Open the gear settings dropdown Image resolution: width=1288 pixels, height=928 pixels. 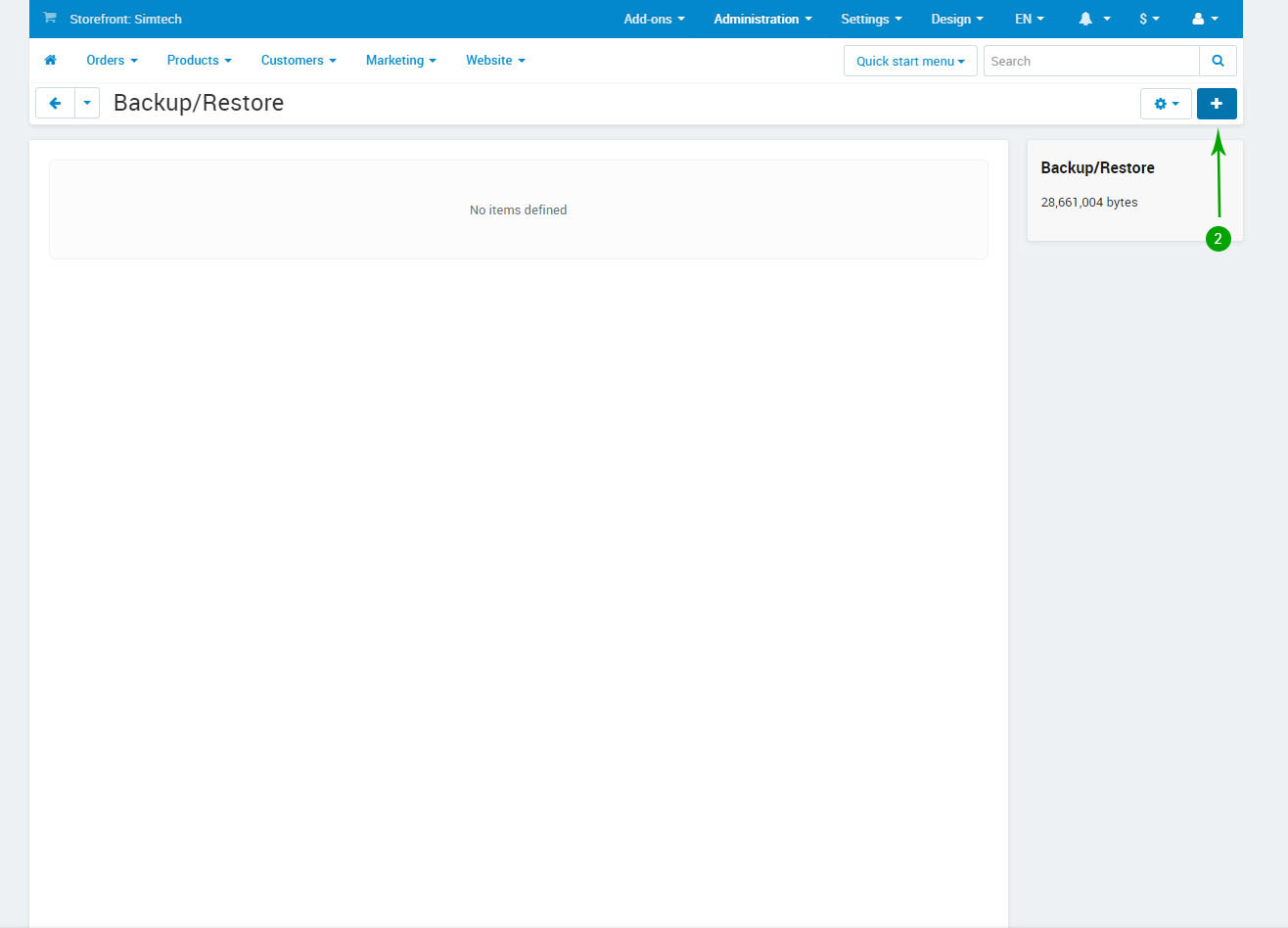1166,104
